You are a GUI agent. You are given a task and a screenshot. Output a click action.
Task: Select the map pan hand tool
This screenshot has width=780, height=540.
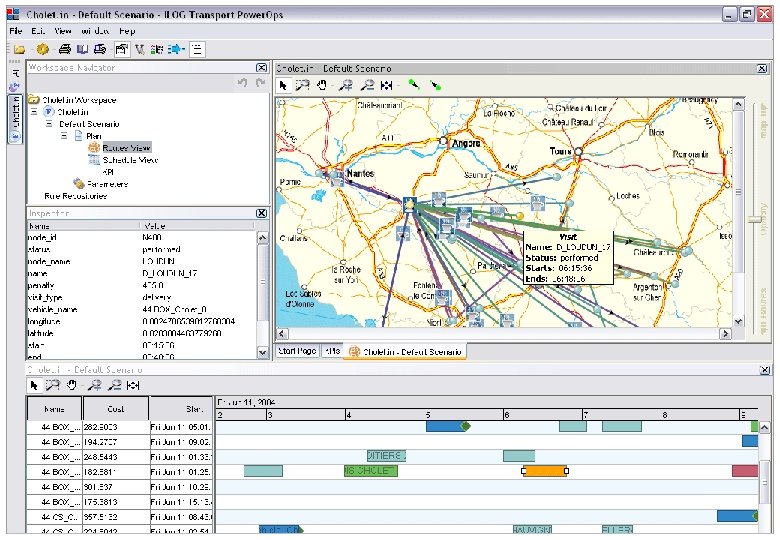pyautogui.click(x=322, y=86)
